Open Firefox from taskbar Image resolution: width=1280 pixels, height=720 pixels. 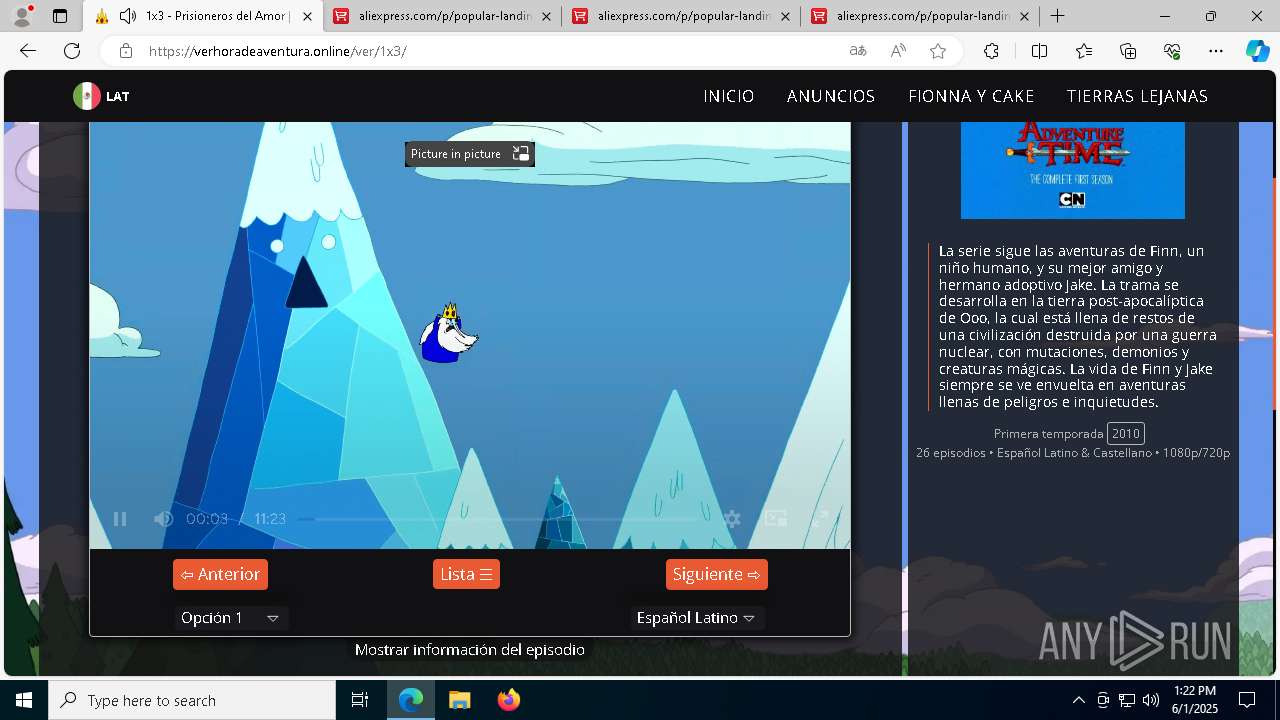509,700
